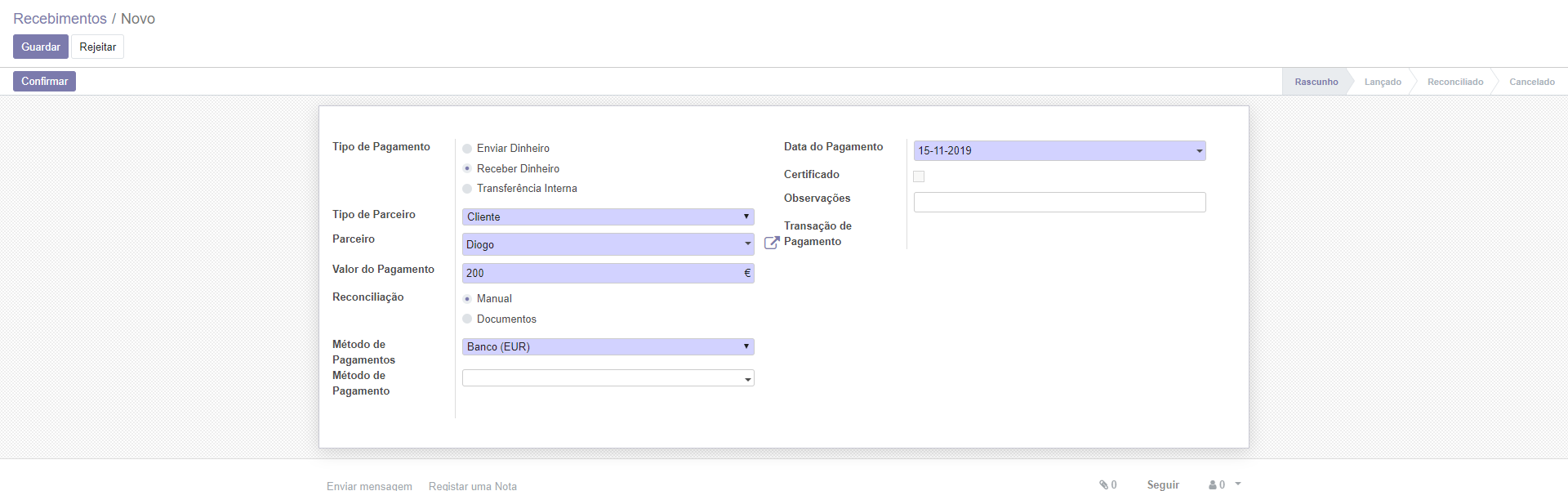The image size is (1568, 491).
Task: Click the Observações text field
Action: click(x=1059, y=203)
